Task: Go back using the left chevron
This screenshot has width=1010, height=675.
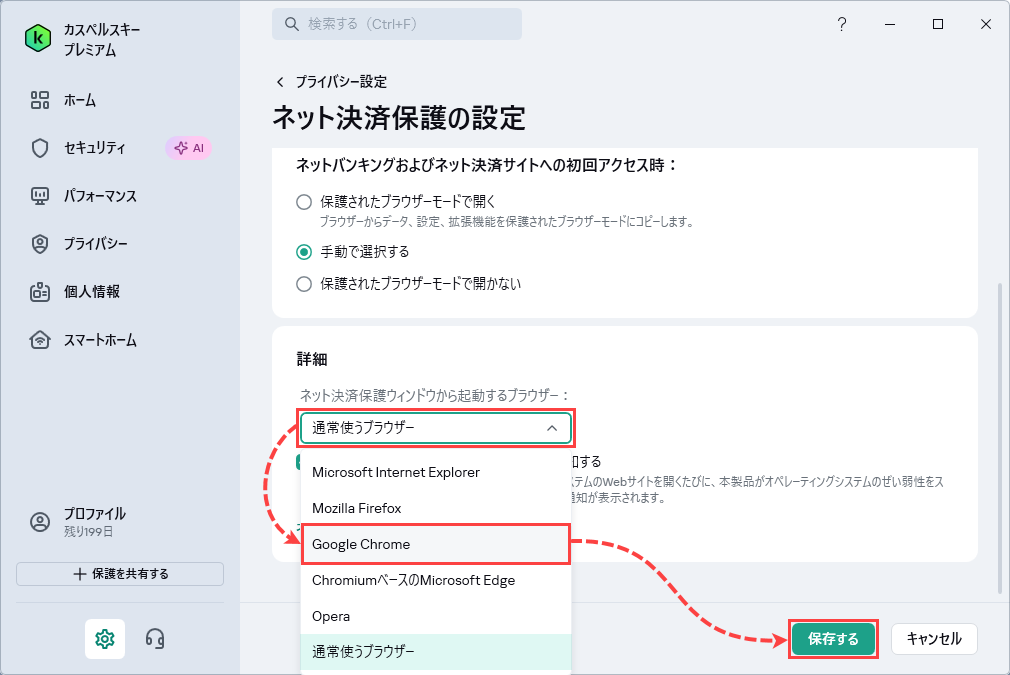Action: [280, 82]
